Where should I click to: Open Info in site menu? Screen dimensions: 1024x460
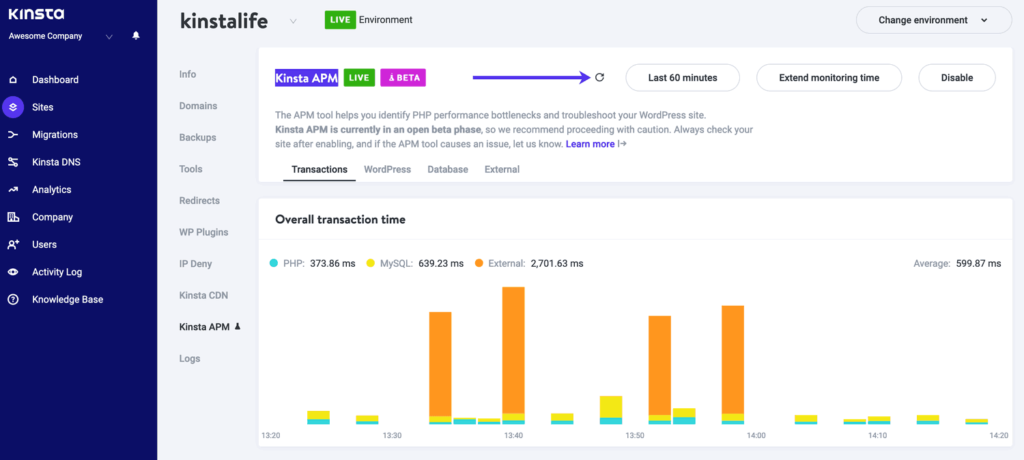tap(187, 74)
